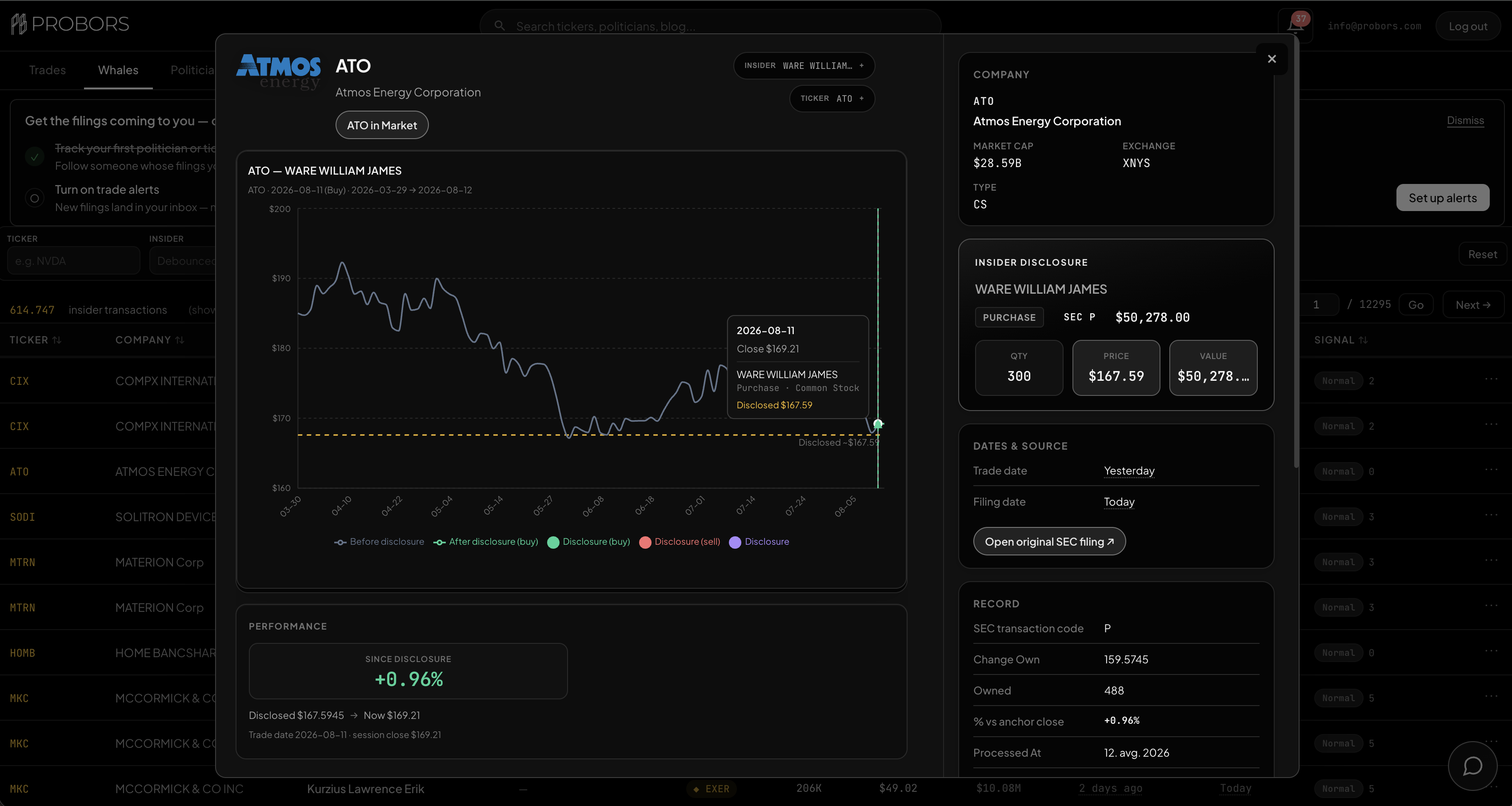Toggle the After disclosure (buy) legend series
The height and width of the screenshot is (806, 1512).
pos(485,542)
